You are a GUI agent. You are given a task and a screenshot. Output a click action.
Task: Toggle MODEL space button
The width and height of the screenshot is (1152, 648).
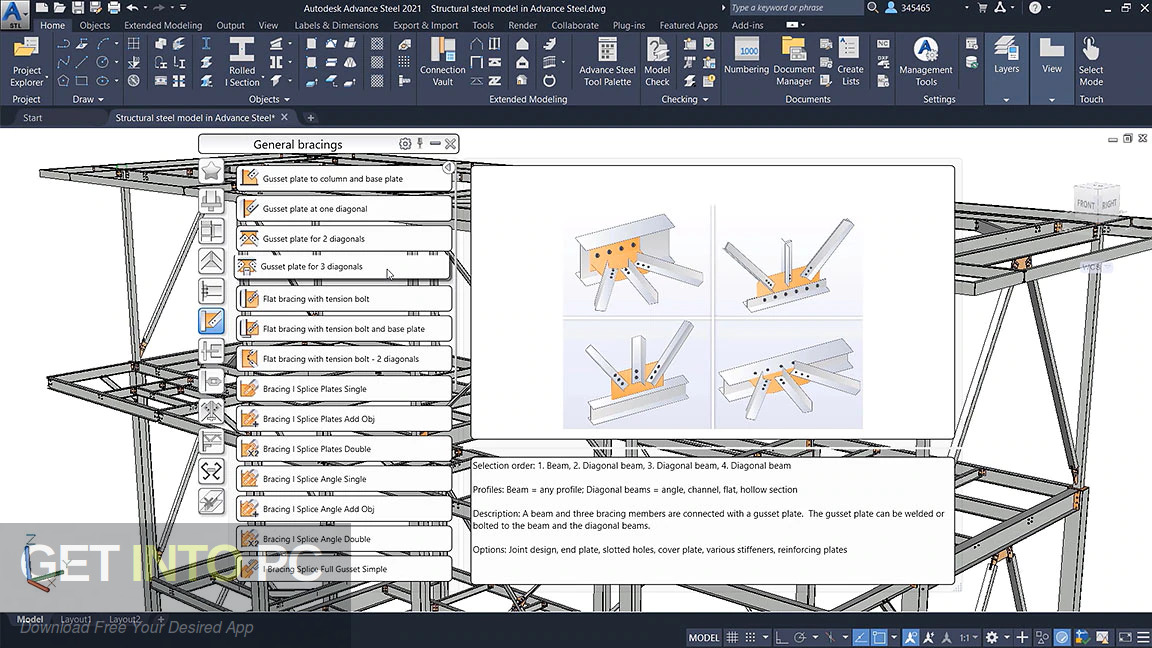point(703,637)
